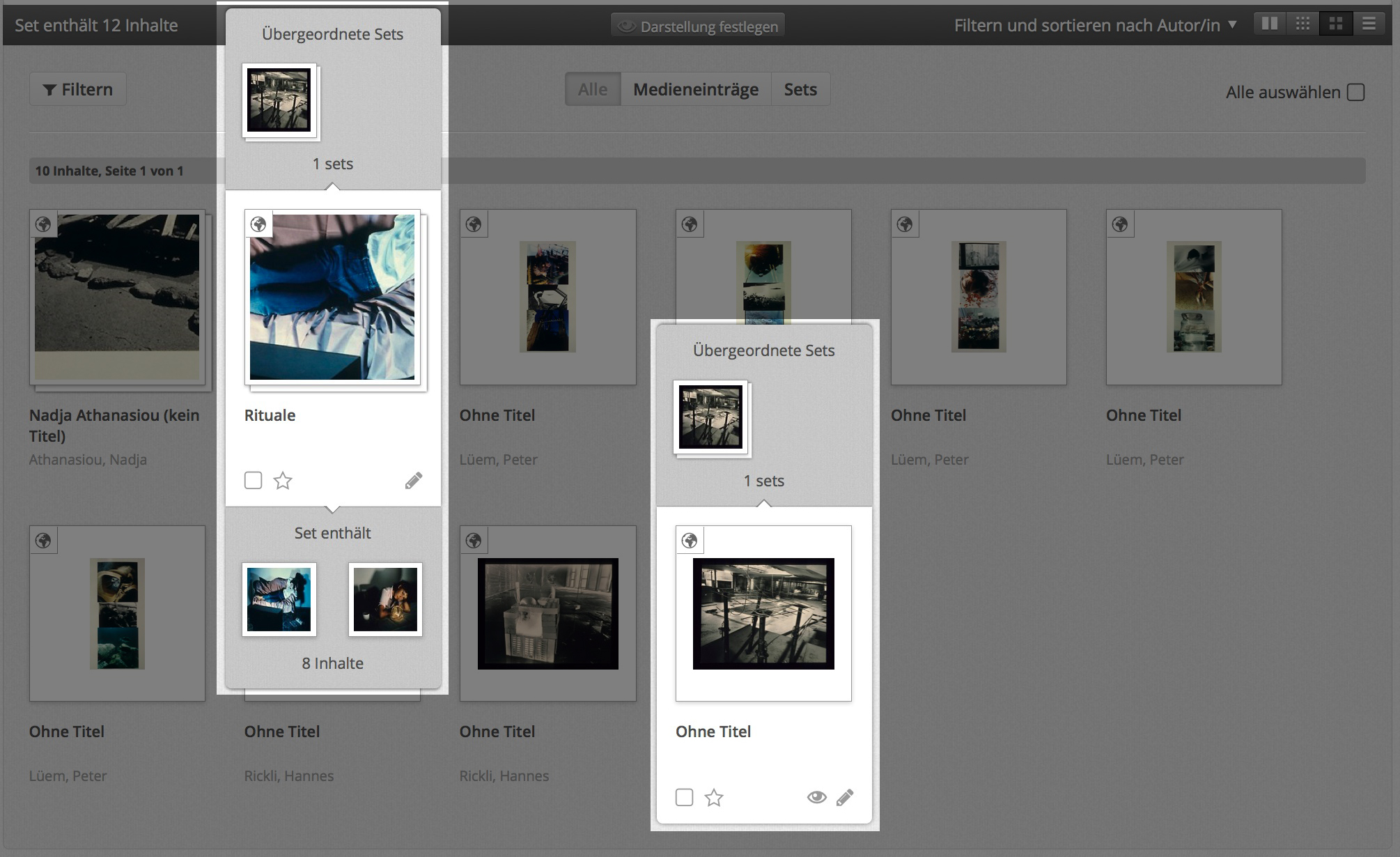Edit the Rituale set via the pencil icon
Viewport: 1400px width, 857px height.
414,481
